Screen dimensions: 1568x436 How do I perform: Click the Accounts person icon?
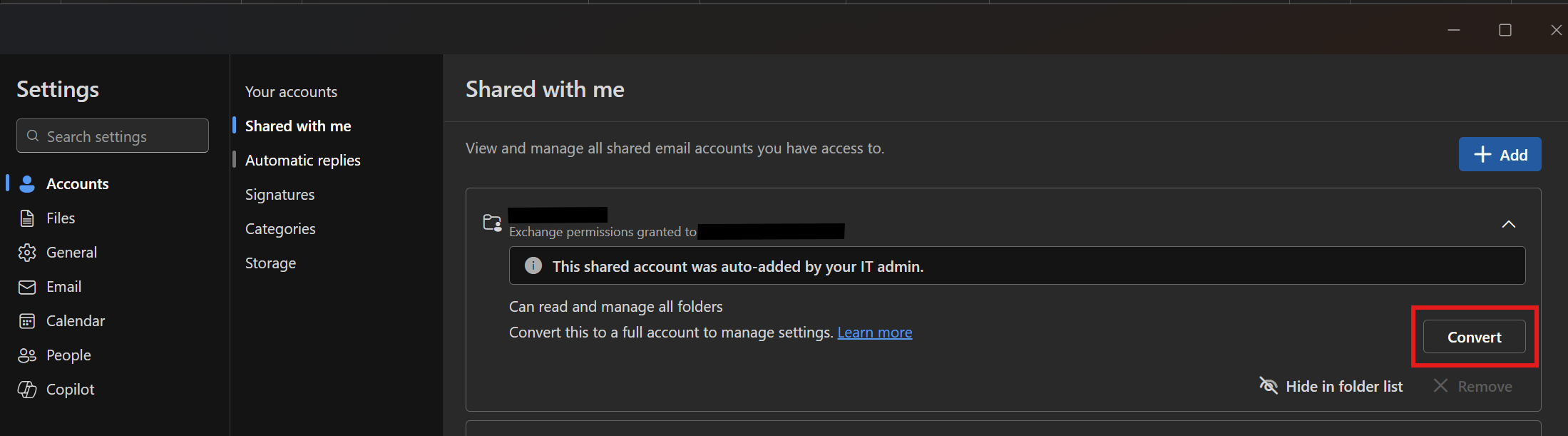point(27,184)
